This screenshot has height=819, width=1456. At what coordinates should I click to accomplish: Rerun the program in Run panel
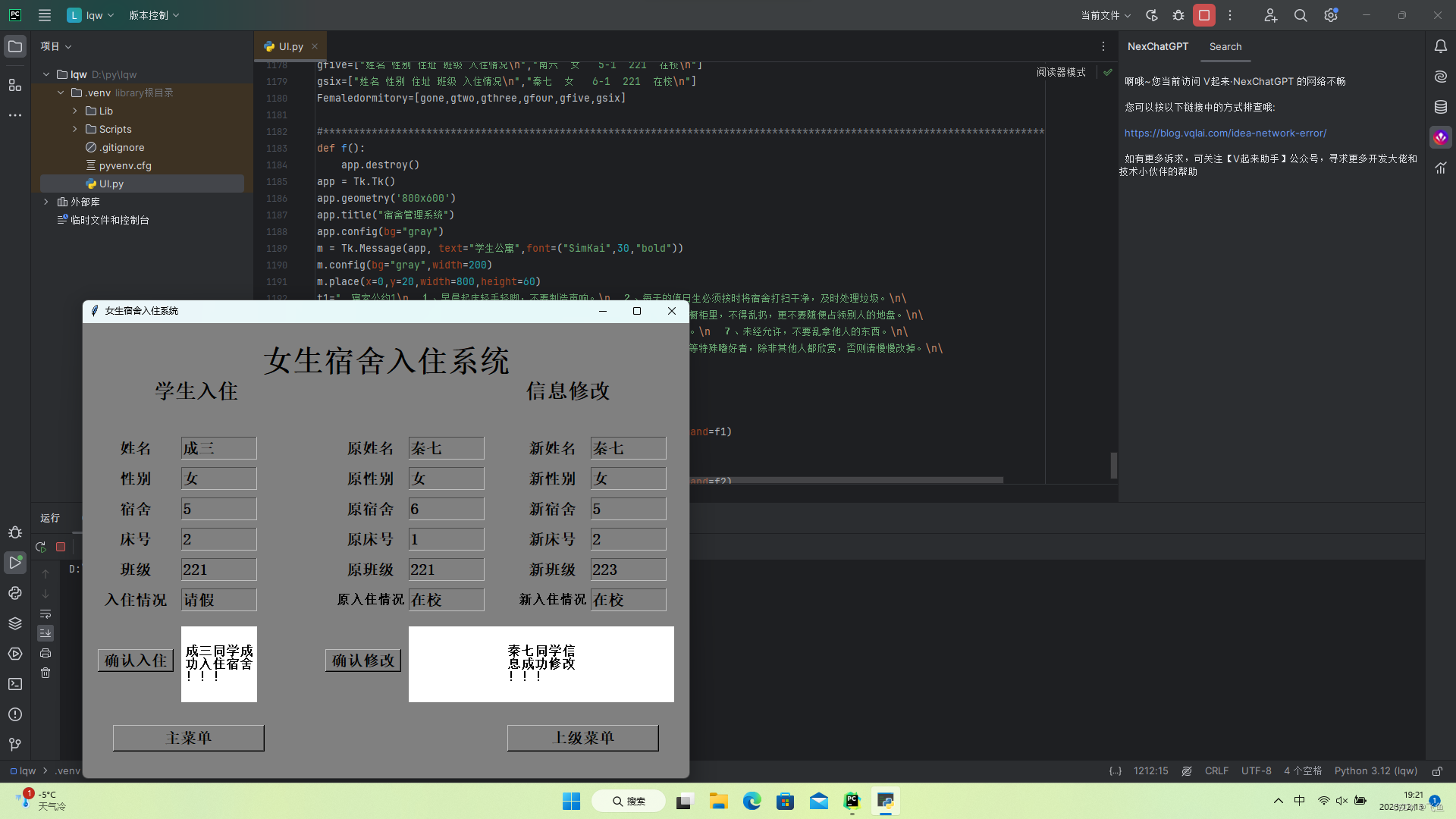click(x=41, y=547)
